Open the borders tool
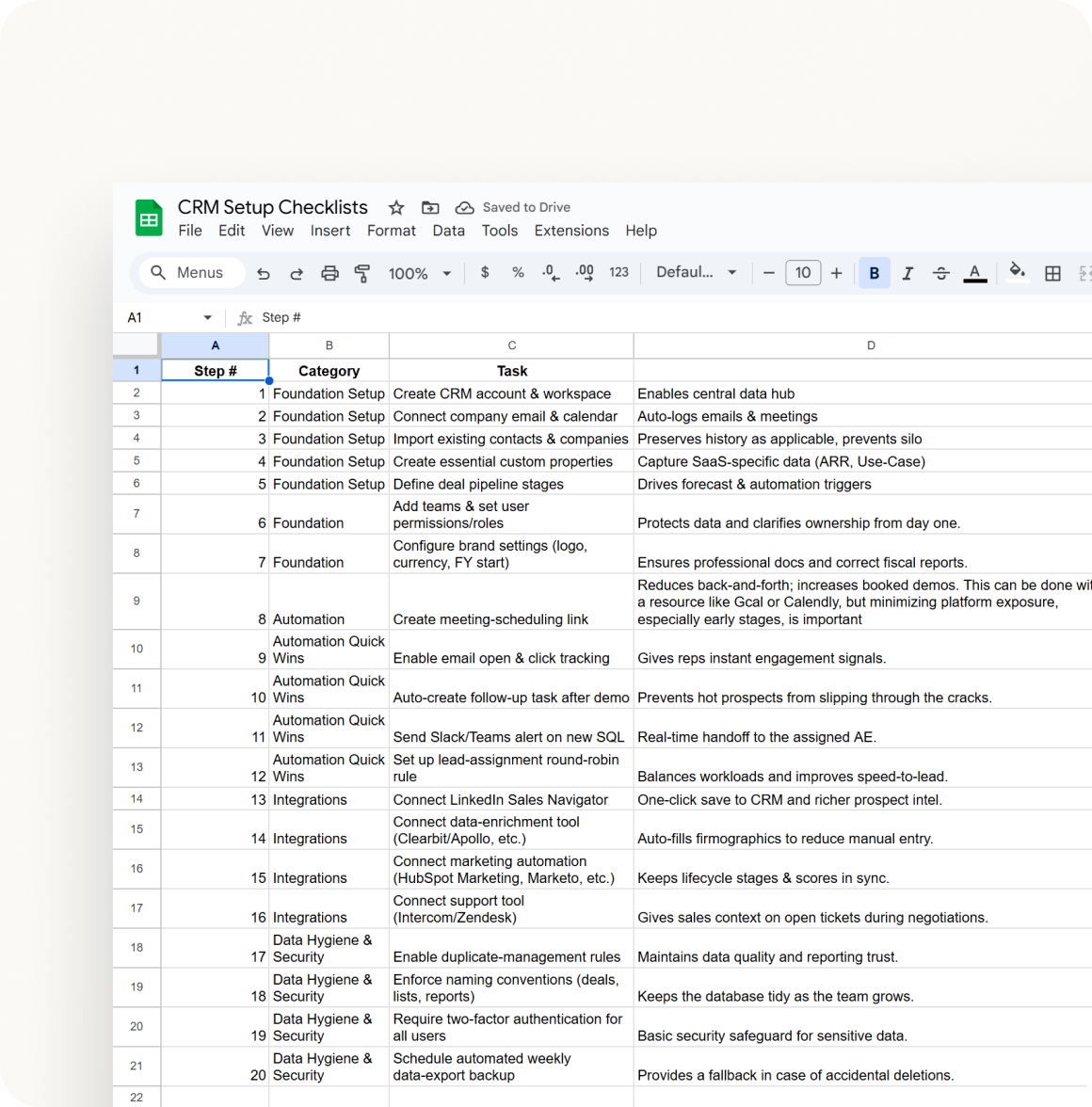 point(1052,273)
